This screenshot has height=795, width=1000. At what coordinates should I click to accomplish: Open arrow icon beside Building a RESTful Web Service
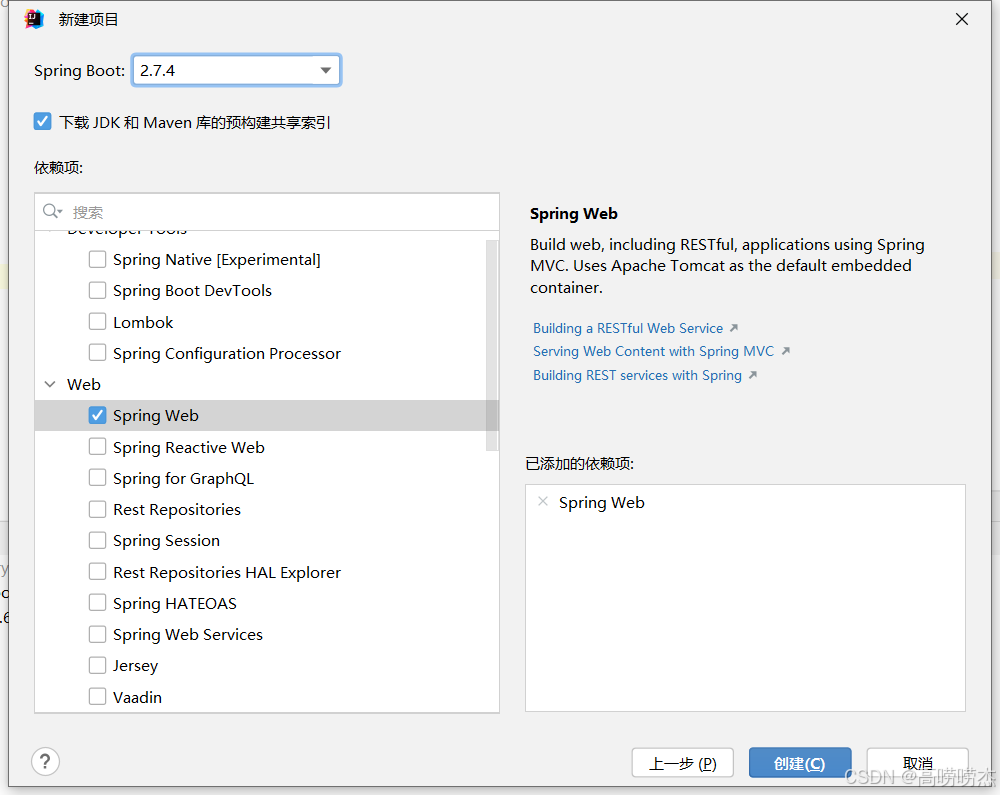coord(734,328)
